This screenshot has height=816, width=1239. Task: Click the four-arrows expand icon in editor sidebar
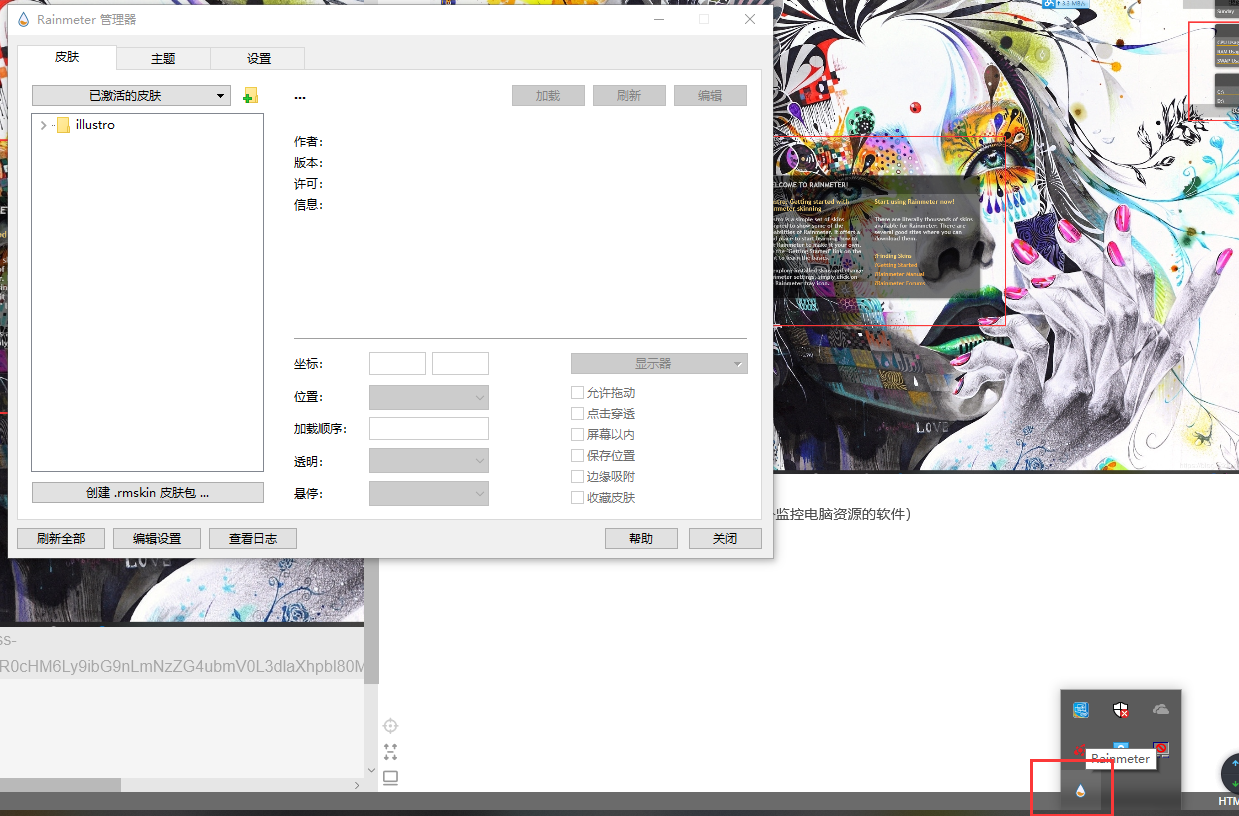pyautogui.click(x=391, y=751)
